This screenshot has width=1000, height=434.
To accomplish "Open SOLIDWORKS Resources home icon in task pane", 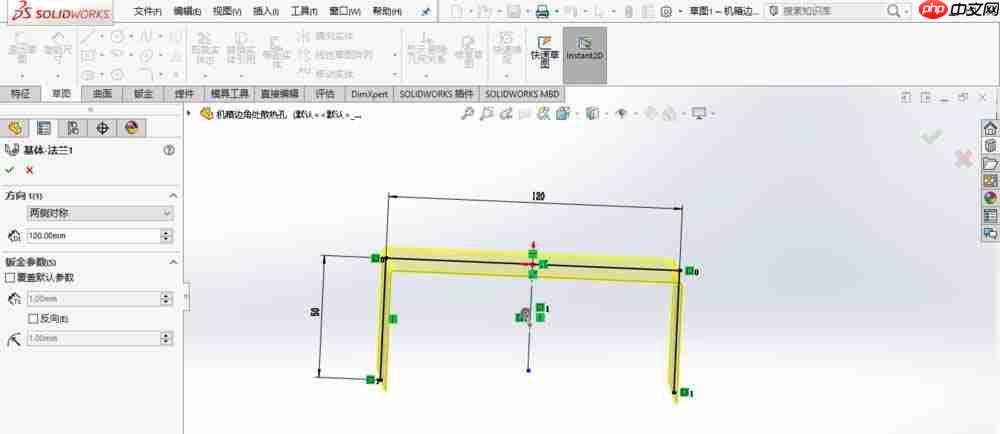I will tap(990, 128).
